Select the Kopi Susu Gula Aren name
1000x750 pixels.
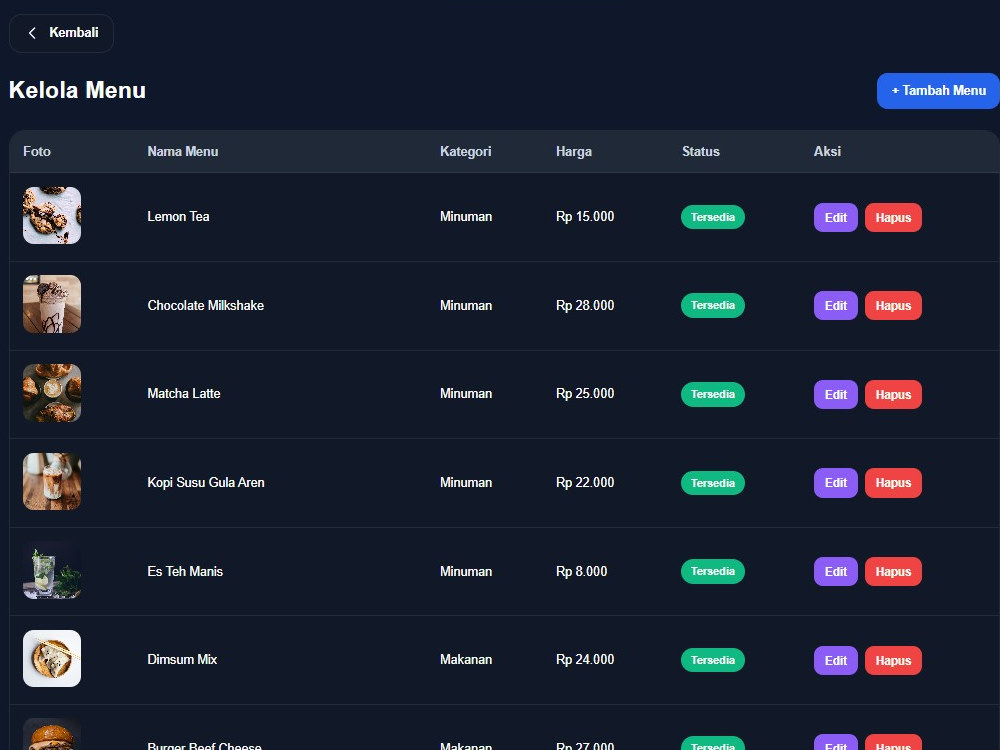click(206, 483)
